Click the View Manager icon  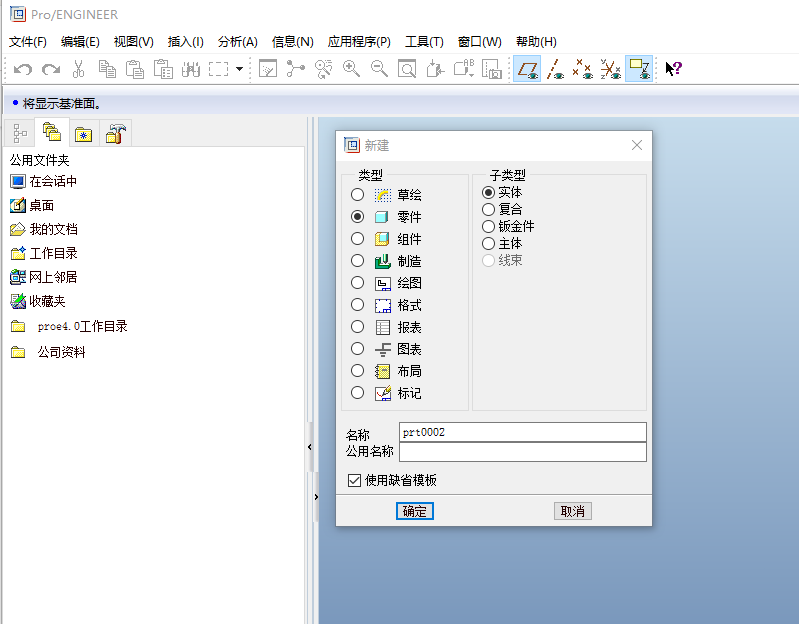click(492, 69)
